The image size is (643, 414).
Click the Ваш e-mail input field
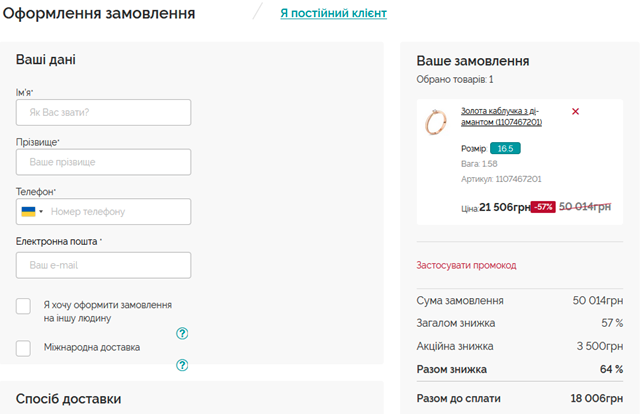pos(103,265)
